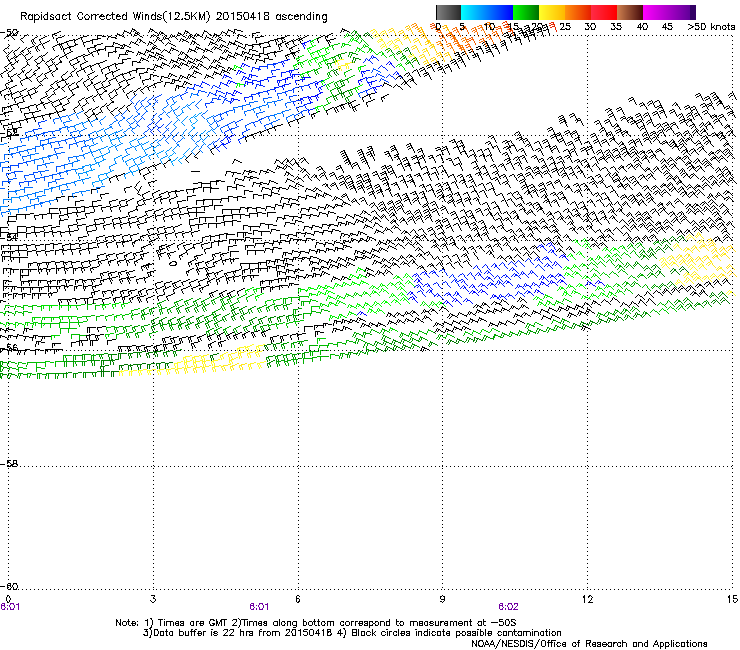Click the '9' longitude axis label
740x650 pixels.
(x=442, y=599)
